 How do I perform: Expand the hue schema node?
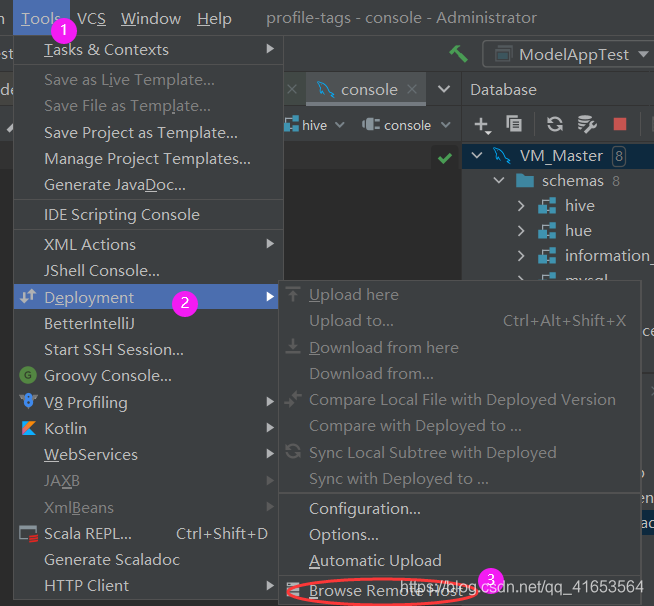[x=521, y=231]
